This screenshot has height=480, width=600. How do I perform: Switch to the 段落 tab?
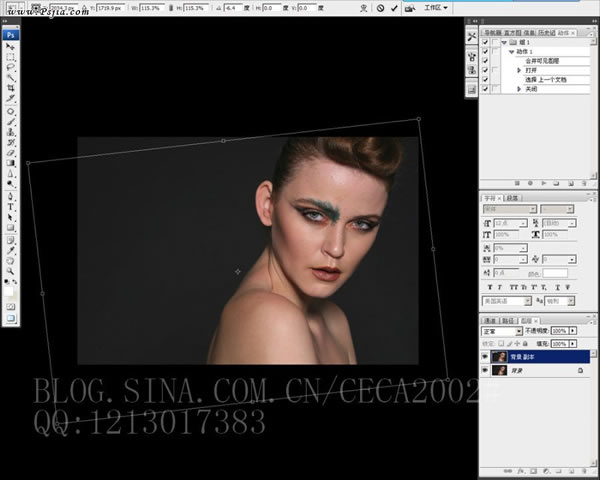pyautogui.click(x=512, y=198)
